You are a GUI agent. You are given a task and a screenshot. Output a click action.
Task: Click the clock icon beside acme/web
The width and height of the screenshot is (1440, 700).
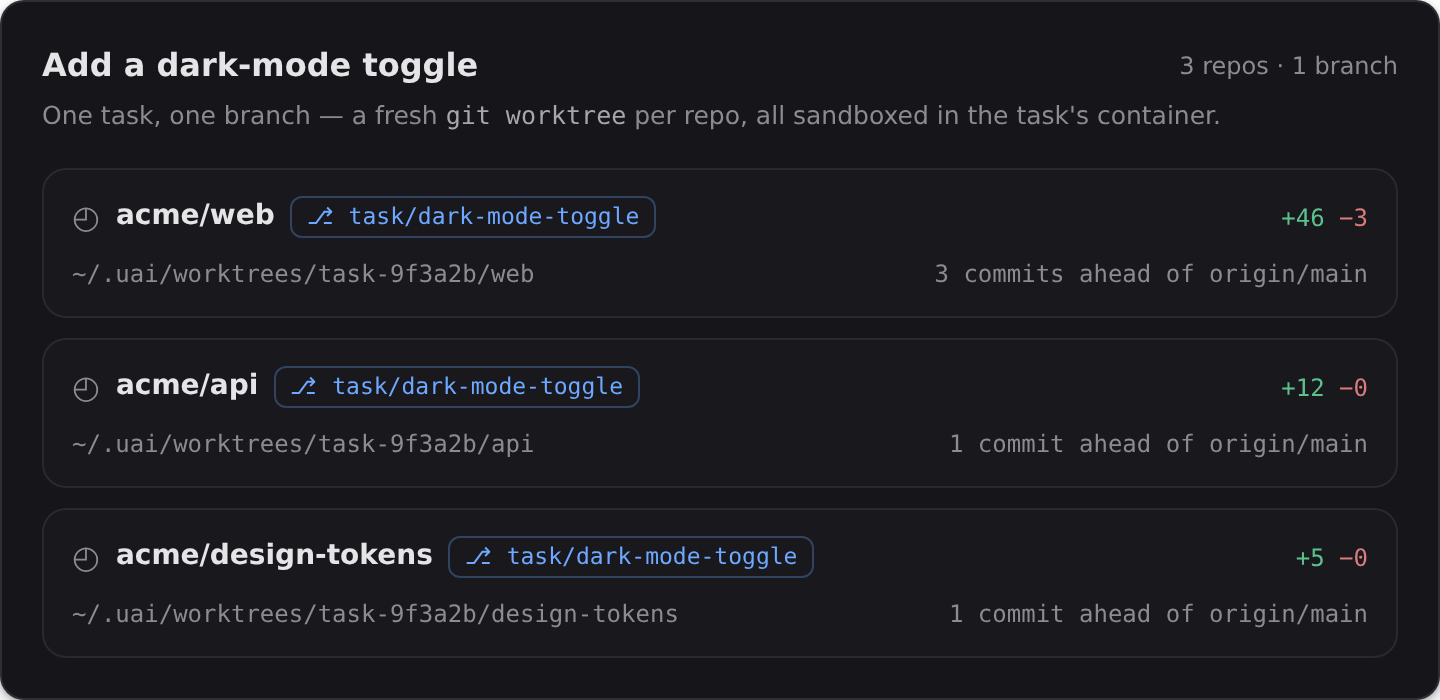pos(86,219)
